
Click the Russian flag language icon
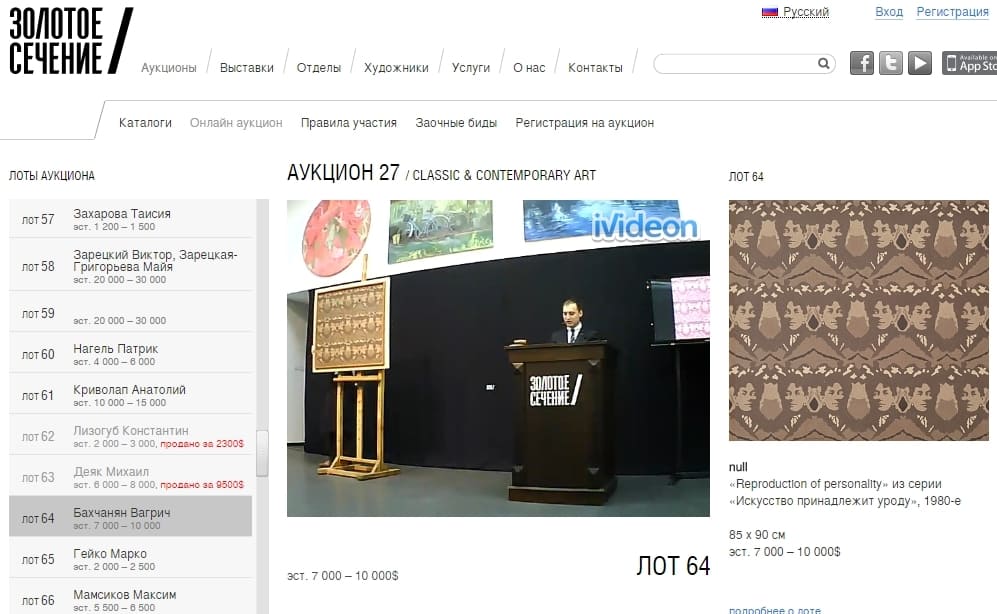pos(770,11)
